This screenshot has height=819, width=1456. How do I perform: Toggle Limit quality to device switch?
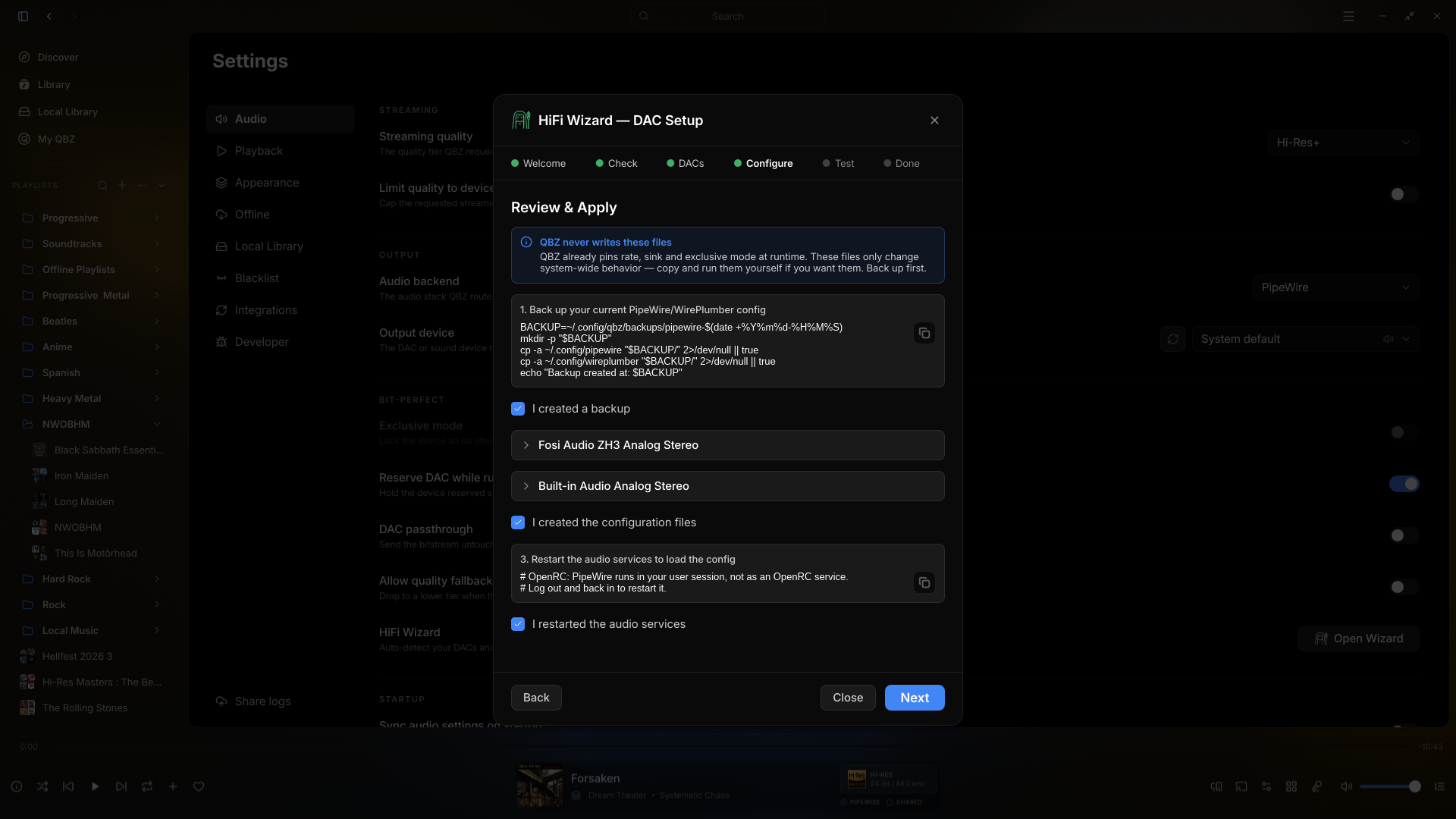click(x=1404, y=194)
